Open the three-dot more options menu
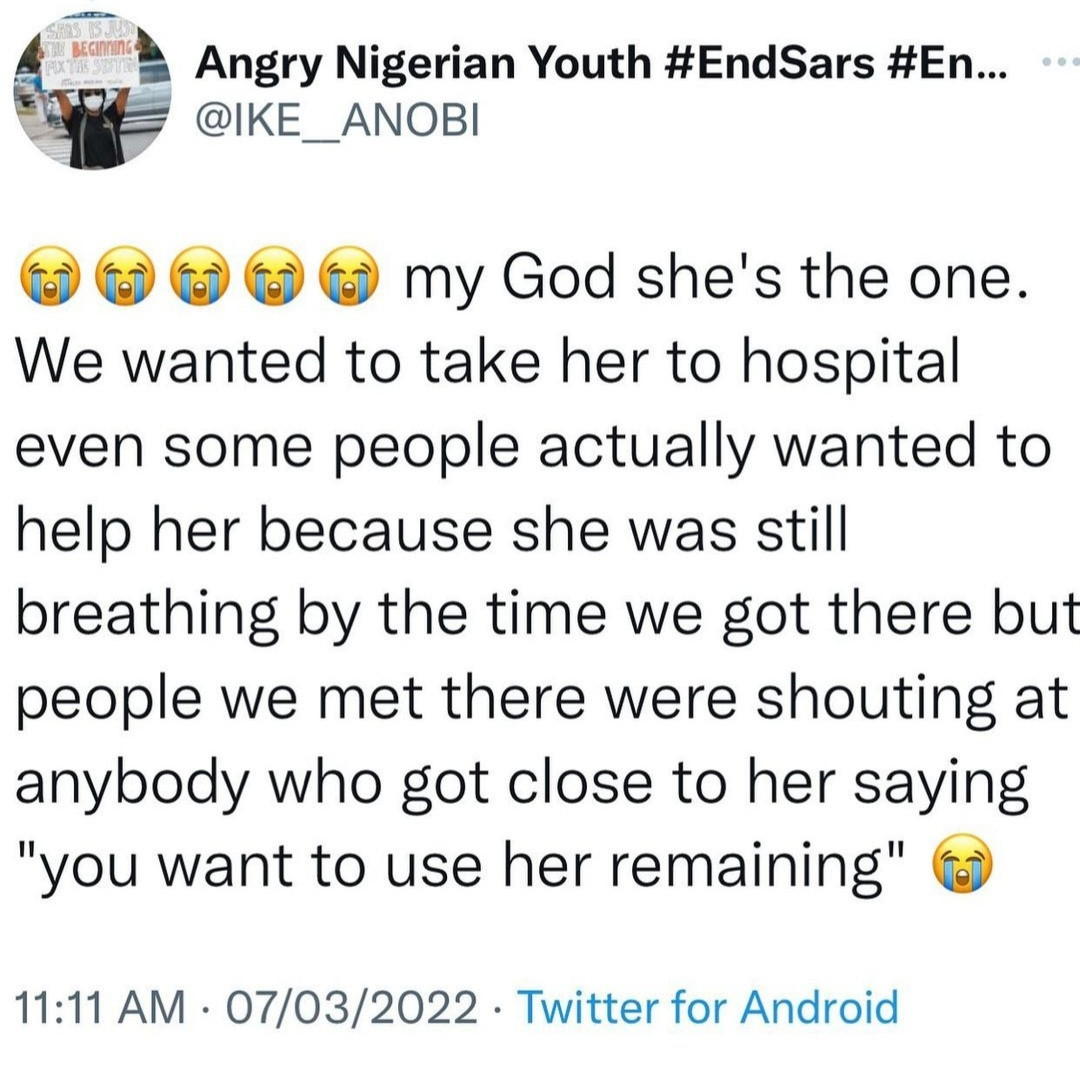The width and height of the screenshot is (1080, 1073). point(1058,62)
